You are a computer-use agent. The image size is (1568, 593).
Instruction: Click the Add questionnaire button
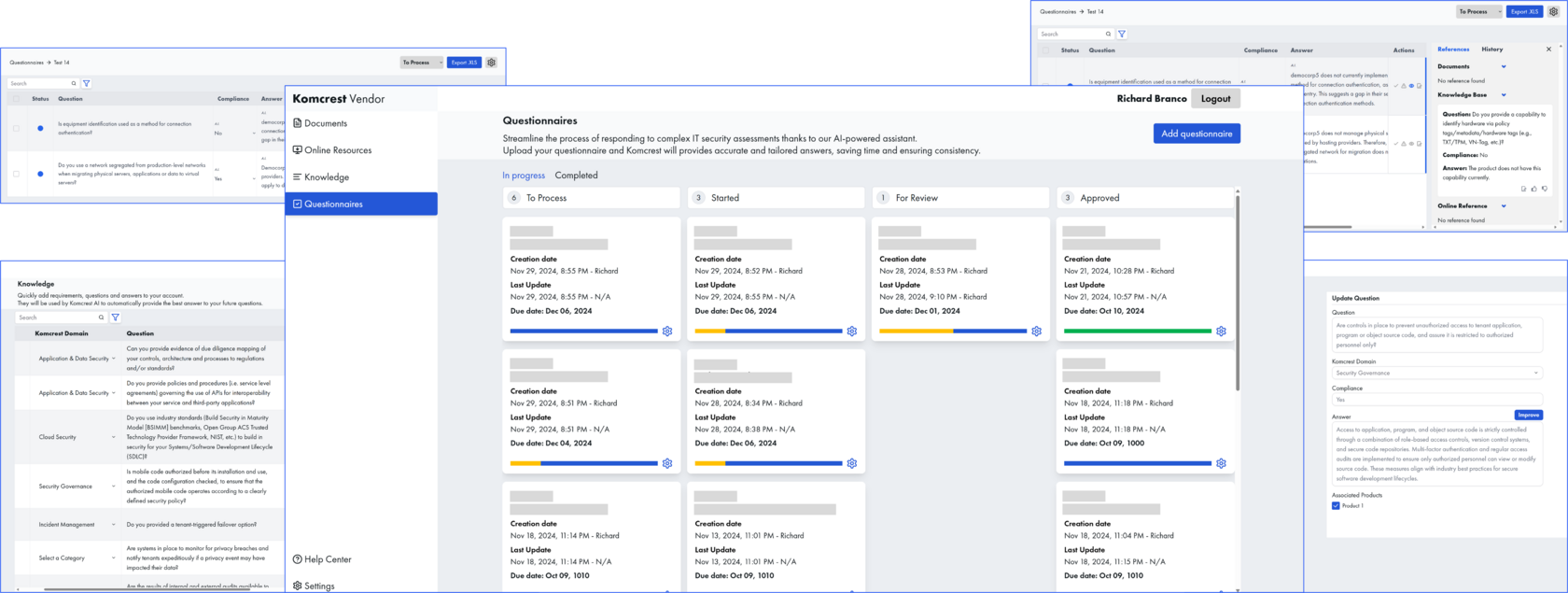1197,134
